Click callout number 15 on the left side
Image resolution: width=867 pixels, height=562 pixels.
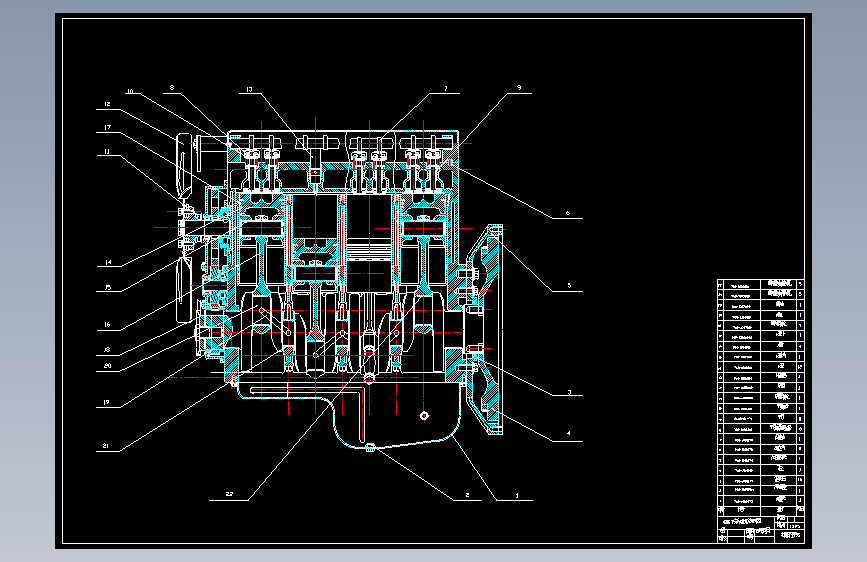coord(108,287)
